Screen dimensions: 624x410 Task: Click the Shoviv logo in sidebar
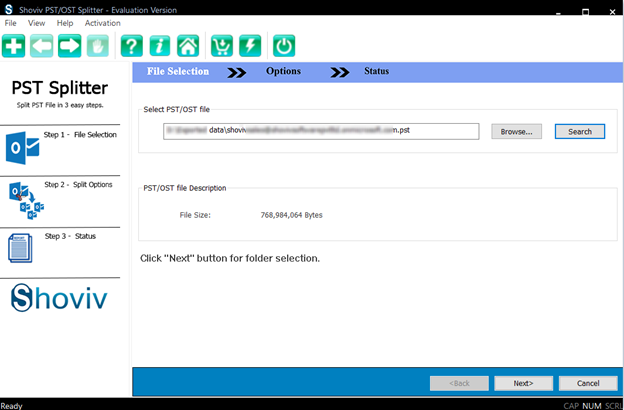tap(59, 298)
